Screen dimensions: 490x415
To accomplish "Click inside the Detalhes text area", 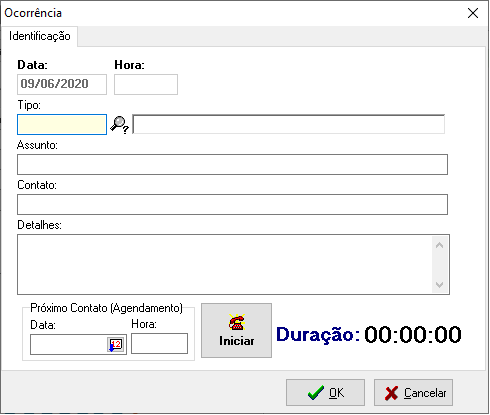I will pos(225,264).
